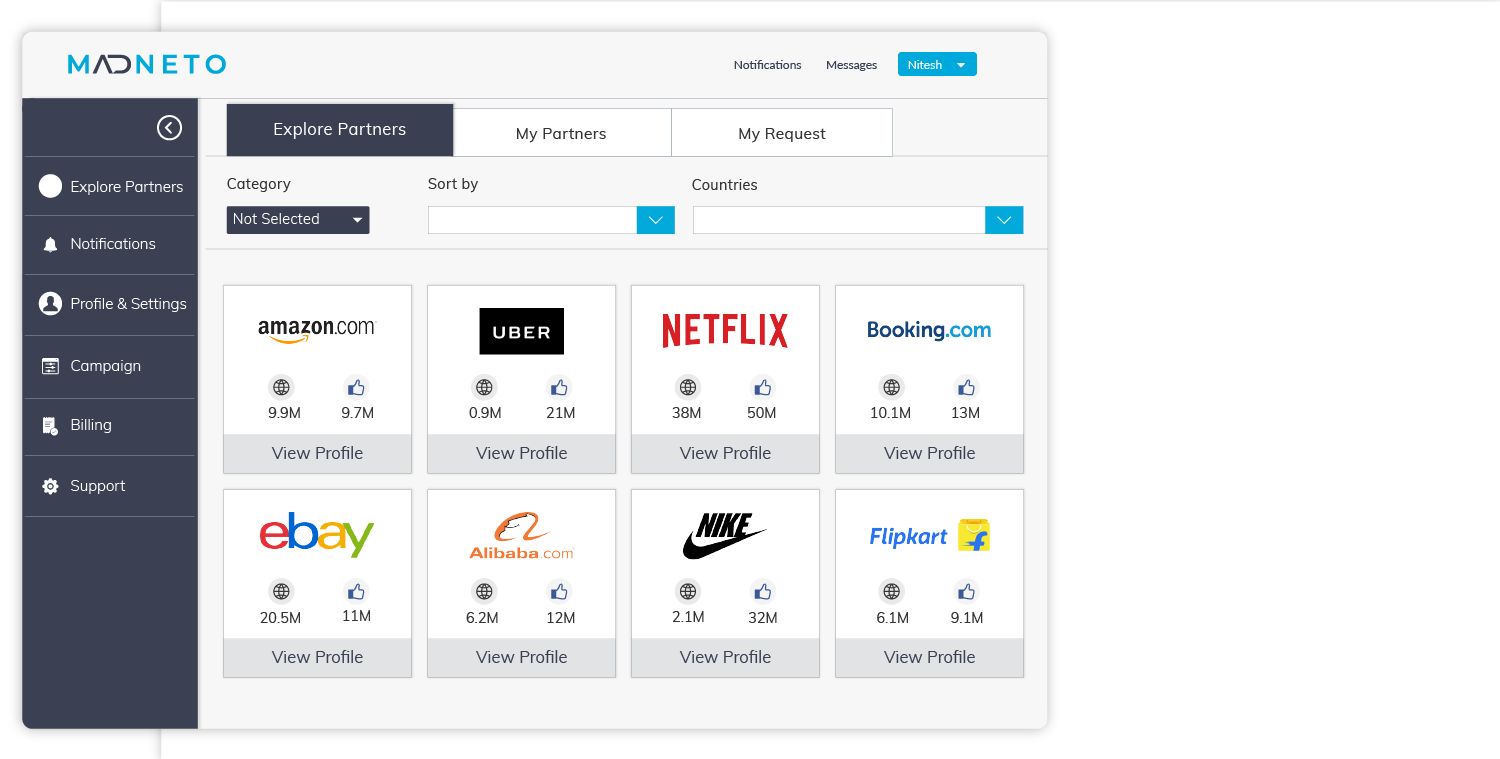Click the globe icon on Netflix card

point(688,387)
